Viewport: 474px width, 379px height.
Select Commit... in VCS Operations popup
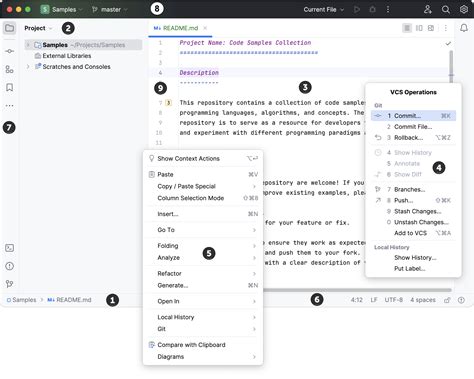pyautogui.click(x=413, y=116)
